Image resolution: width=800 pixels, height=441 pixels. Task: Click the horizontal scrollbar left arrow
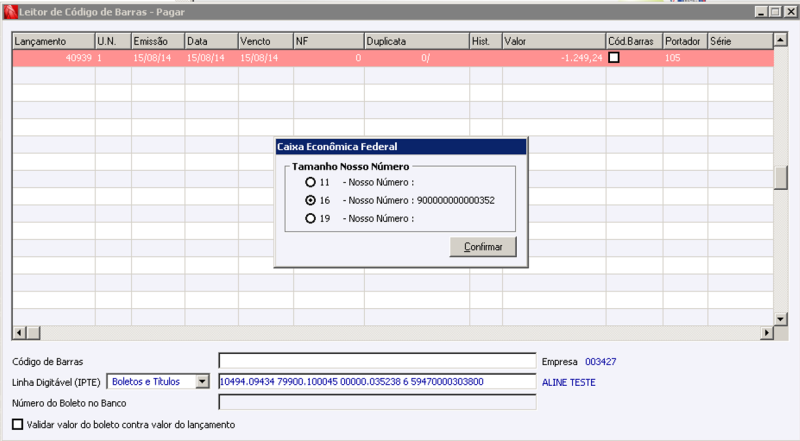[19, 333]
